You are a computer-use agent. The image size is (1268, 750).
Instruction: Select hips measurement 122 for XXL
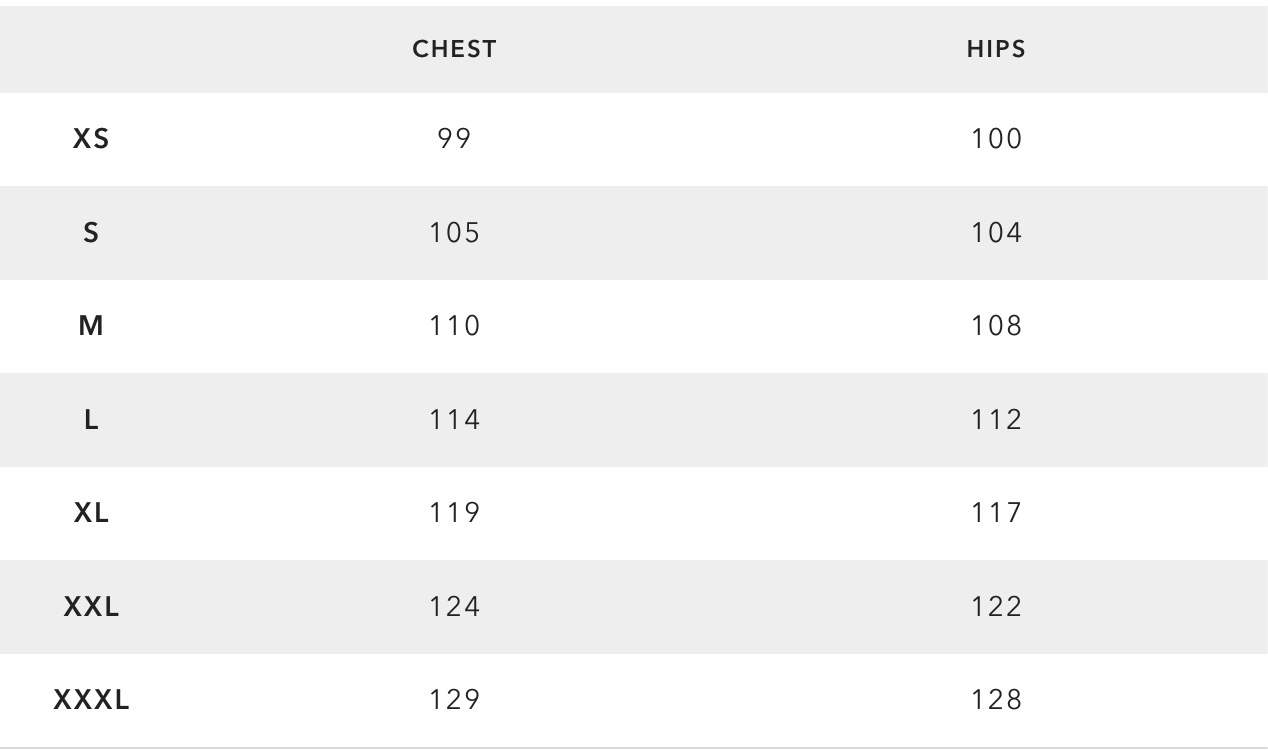click(997, 607)
